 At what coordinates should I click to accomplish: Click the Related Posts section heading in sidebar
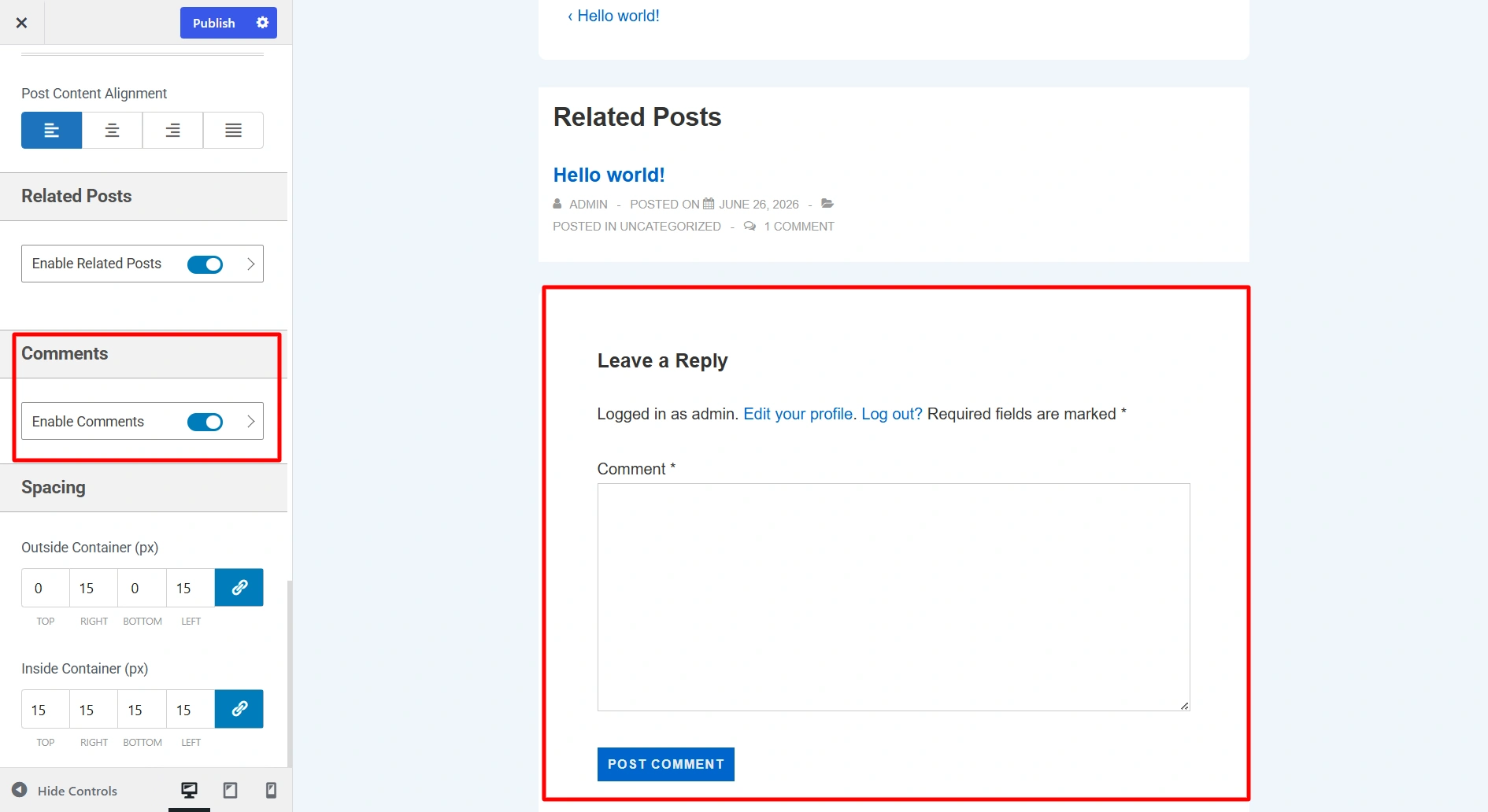pos(76,196)
